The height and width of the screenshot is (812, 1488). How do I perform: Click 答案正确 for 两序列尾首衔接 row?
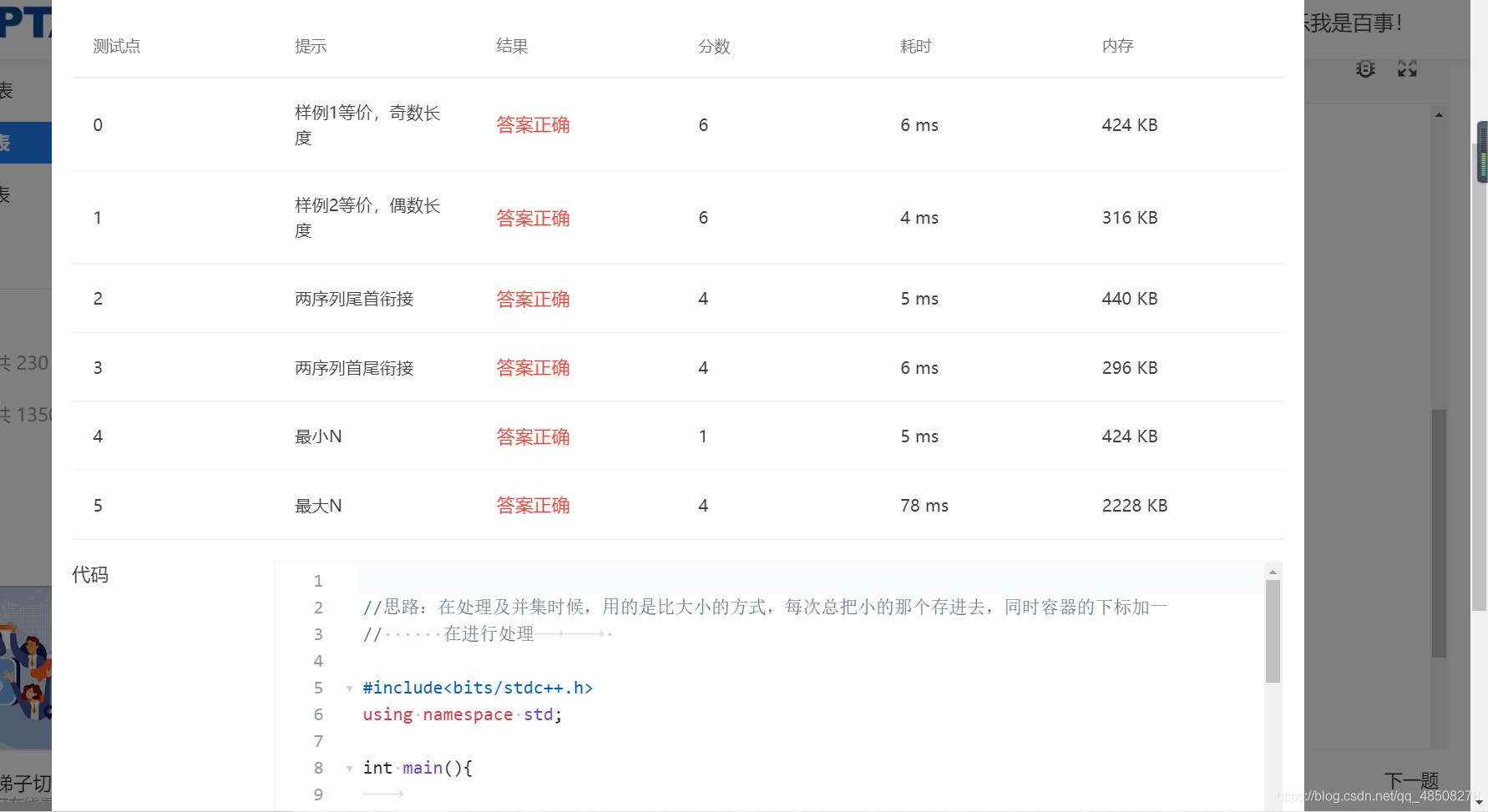click(533, 299)
